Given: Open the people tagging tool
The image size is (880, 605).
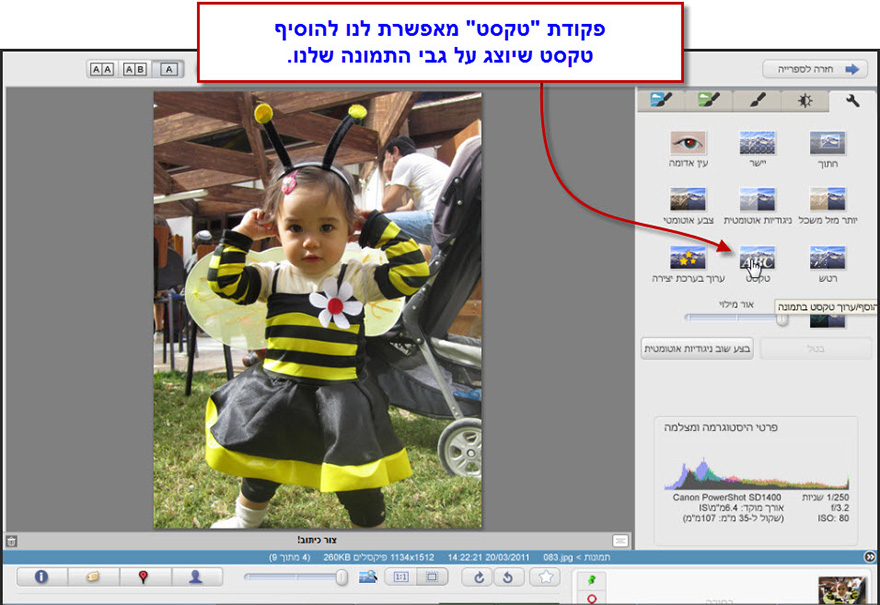Looking at the screenshot, I should (198, 577).
